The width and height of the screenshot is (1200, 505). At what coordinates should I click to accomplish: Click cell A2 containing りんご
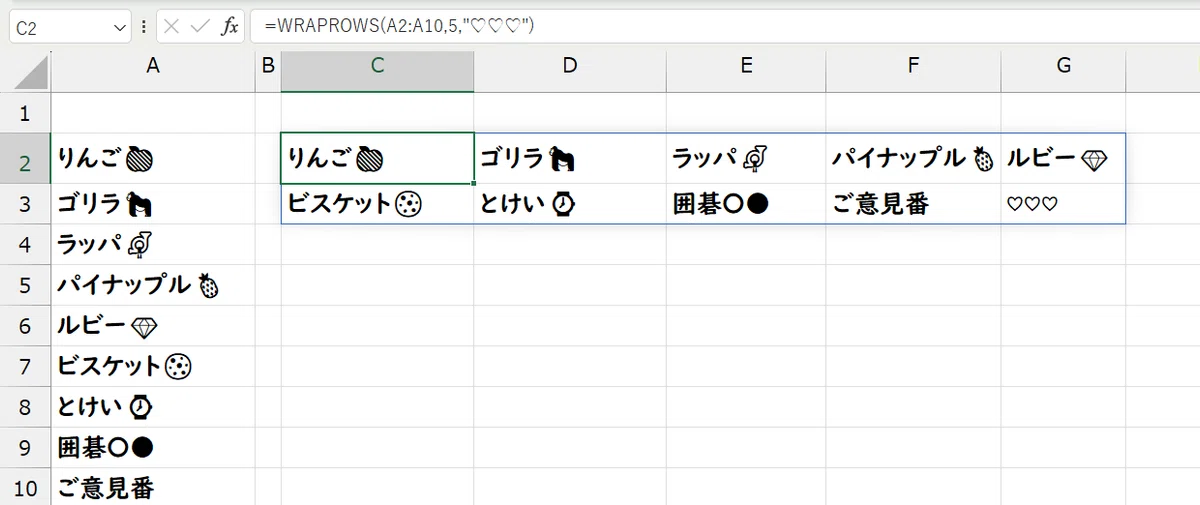[x=153, y=159]
